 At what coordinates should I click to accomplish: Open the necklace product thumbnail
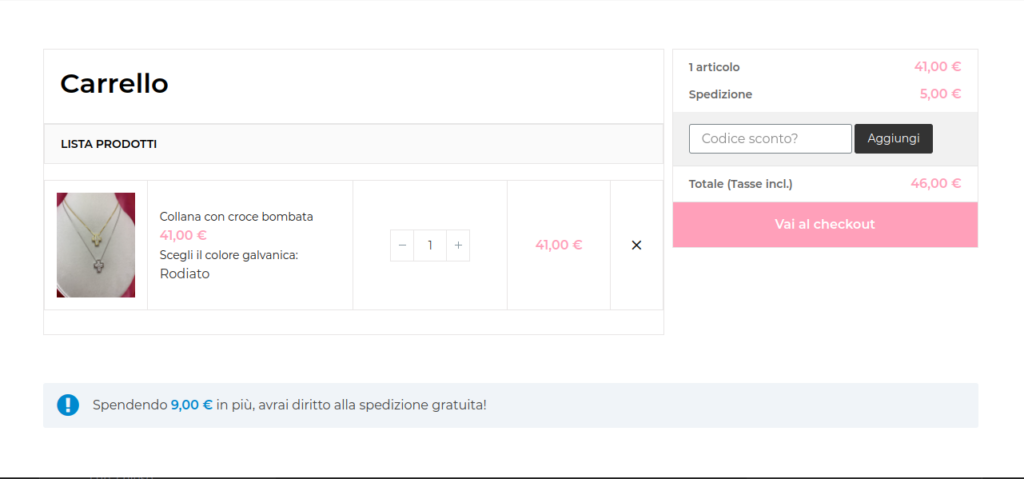96,245
